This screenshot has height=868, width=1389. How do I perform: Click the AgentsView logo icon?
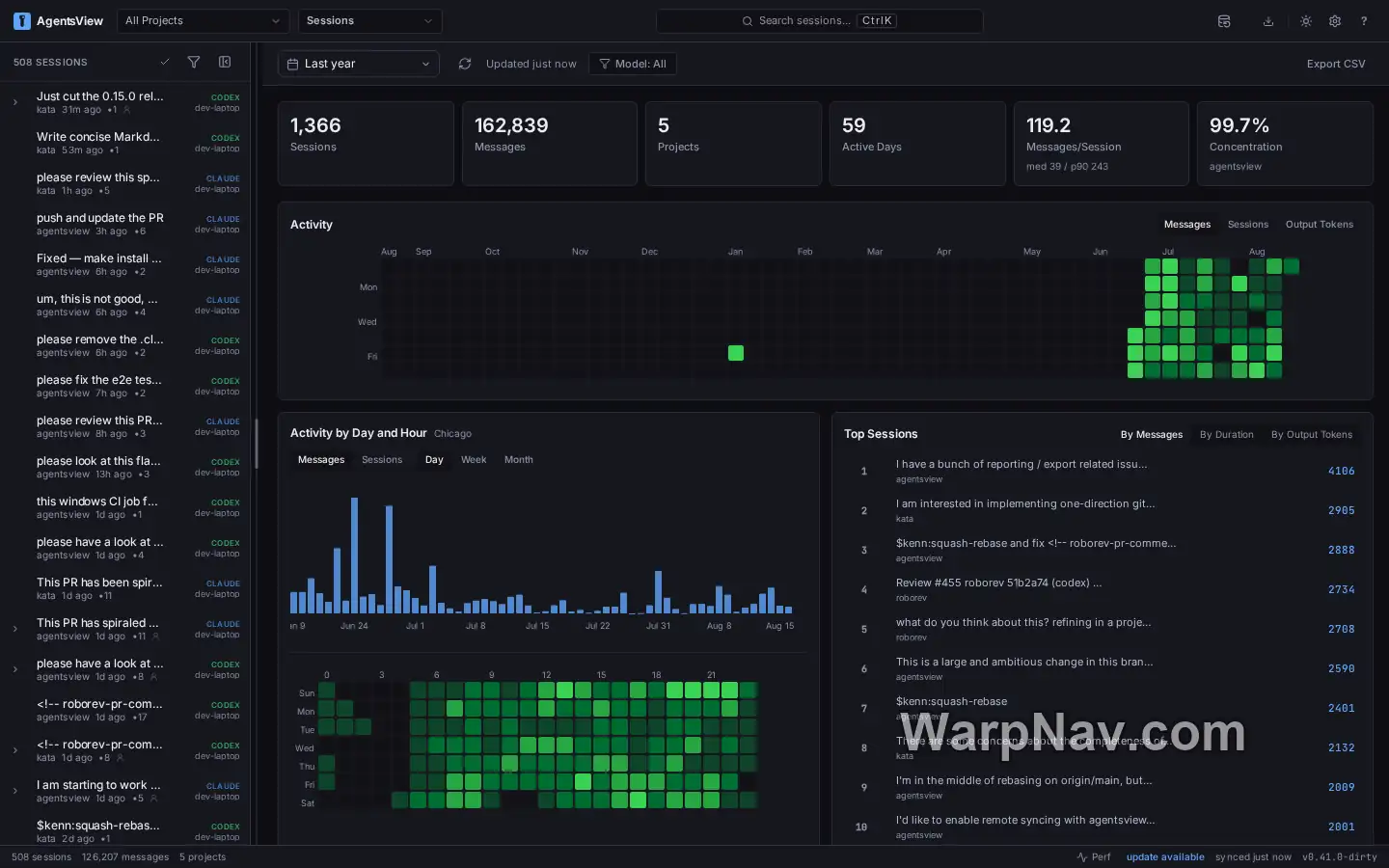click(x=22, y=21)
